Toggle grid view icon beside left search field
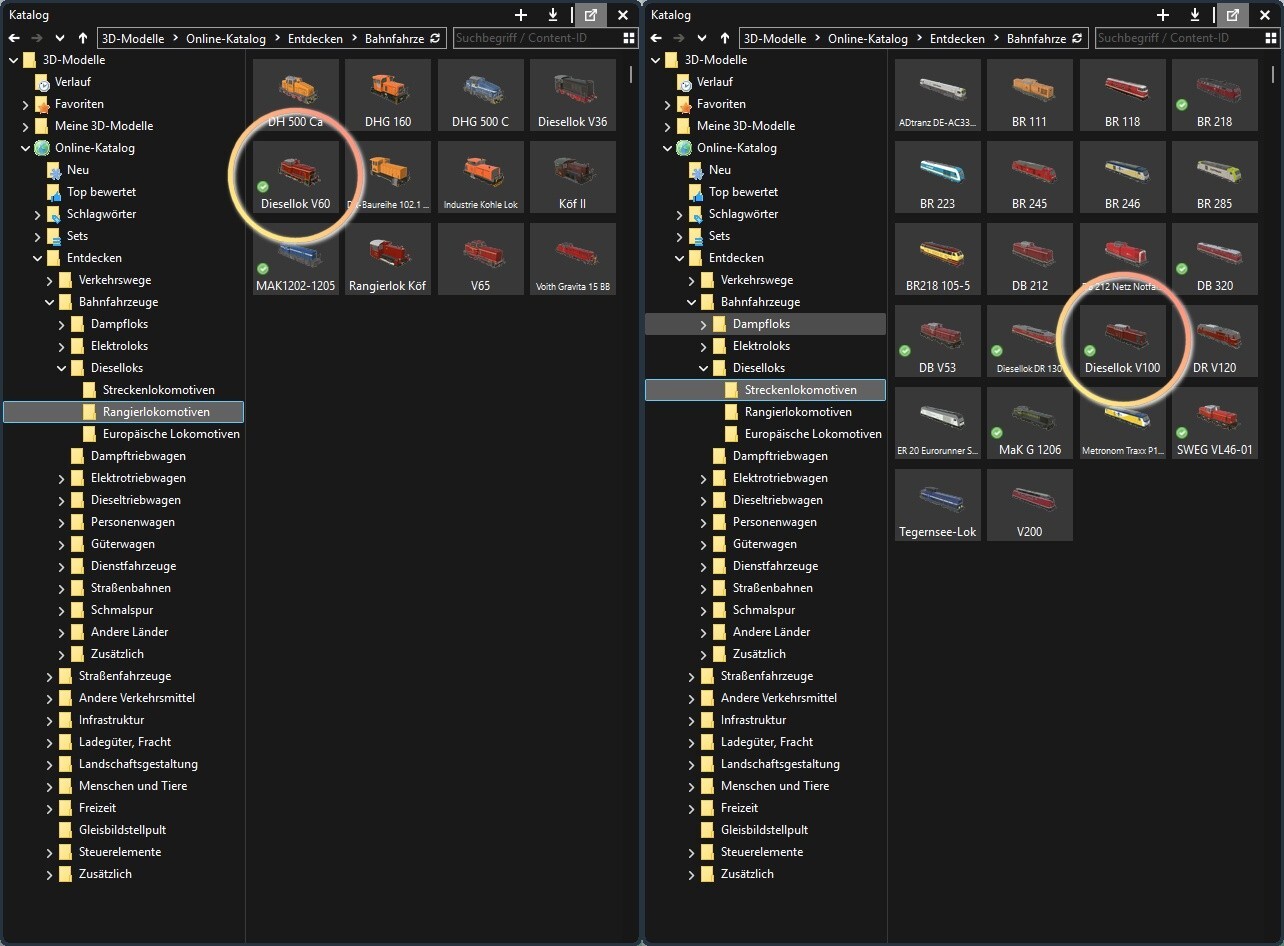Viewport: 1284px width, 946px height. coord(629,38)
